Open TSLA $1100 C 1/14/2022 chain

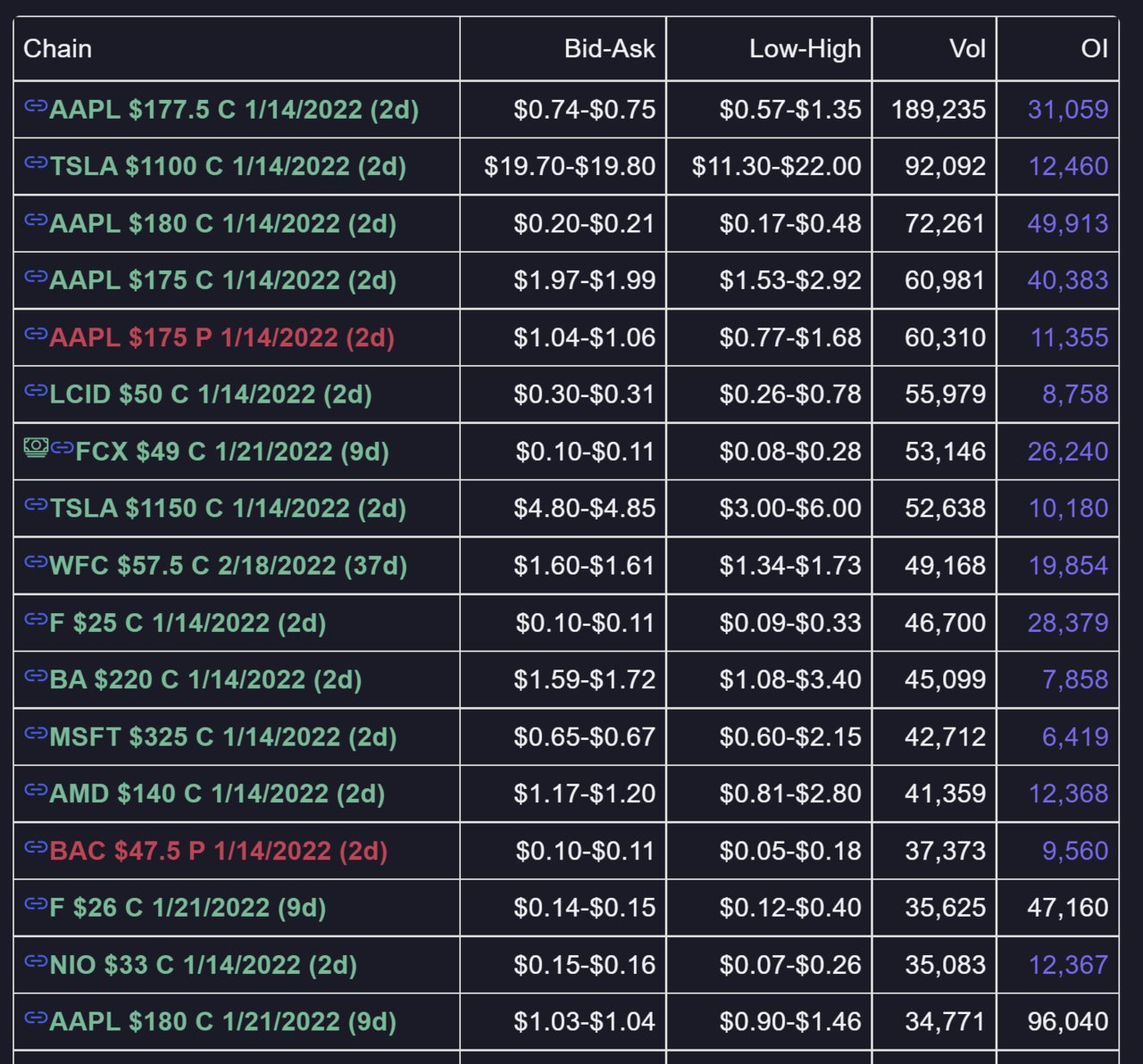(228, 167)
